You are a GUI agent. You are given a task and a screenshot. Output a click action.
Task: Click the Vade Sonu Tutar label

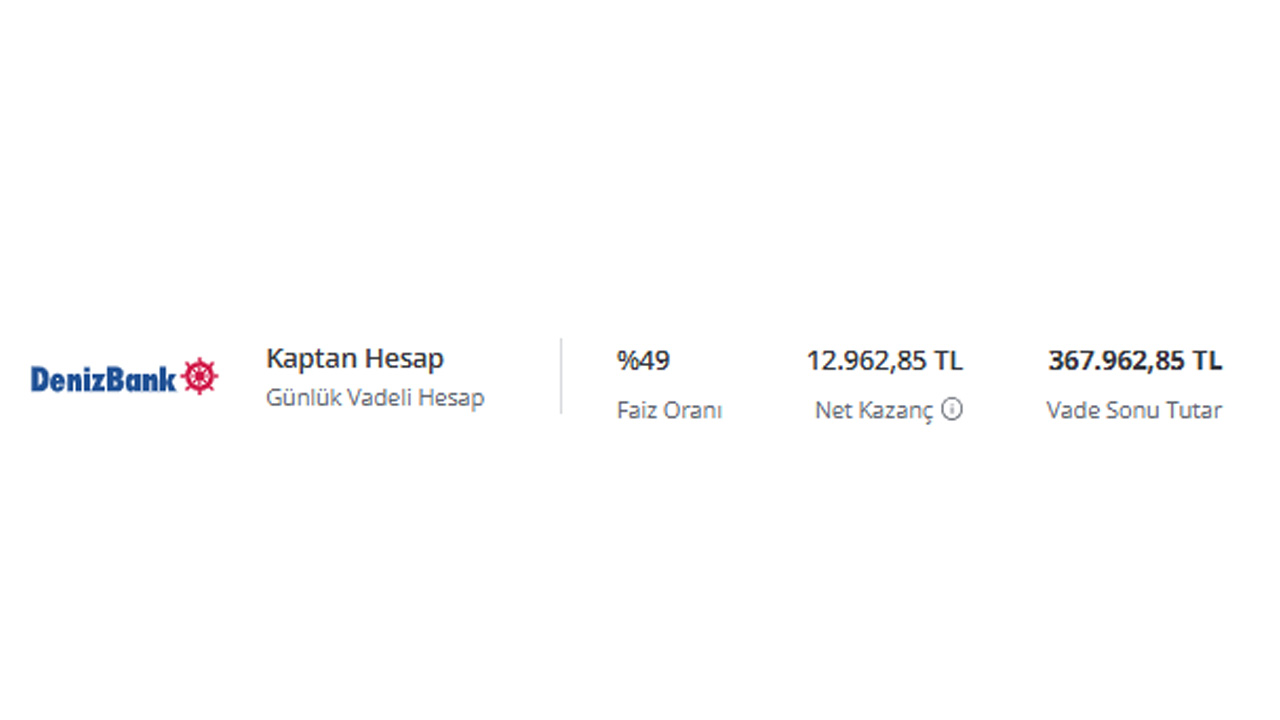[x=1134, y=410]
